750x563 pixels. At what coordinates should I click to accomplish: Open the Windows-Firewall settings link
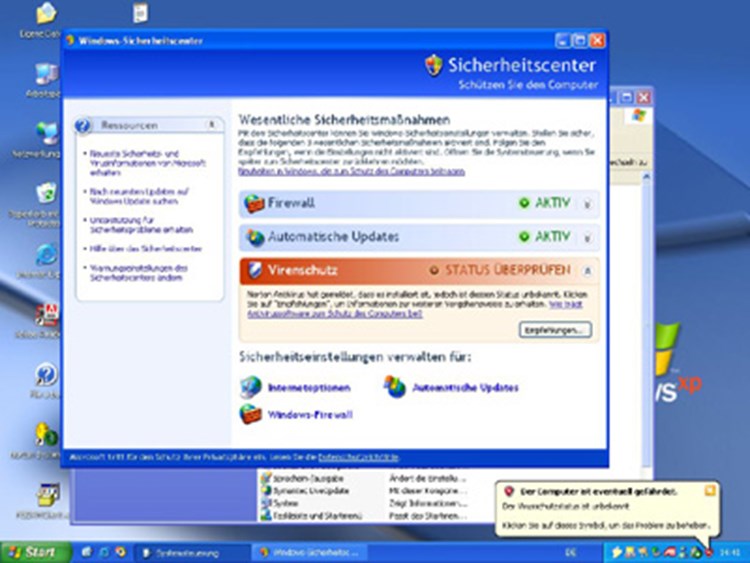pos(310,415)
